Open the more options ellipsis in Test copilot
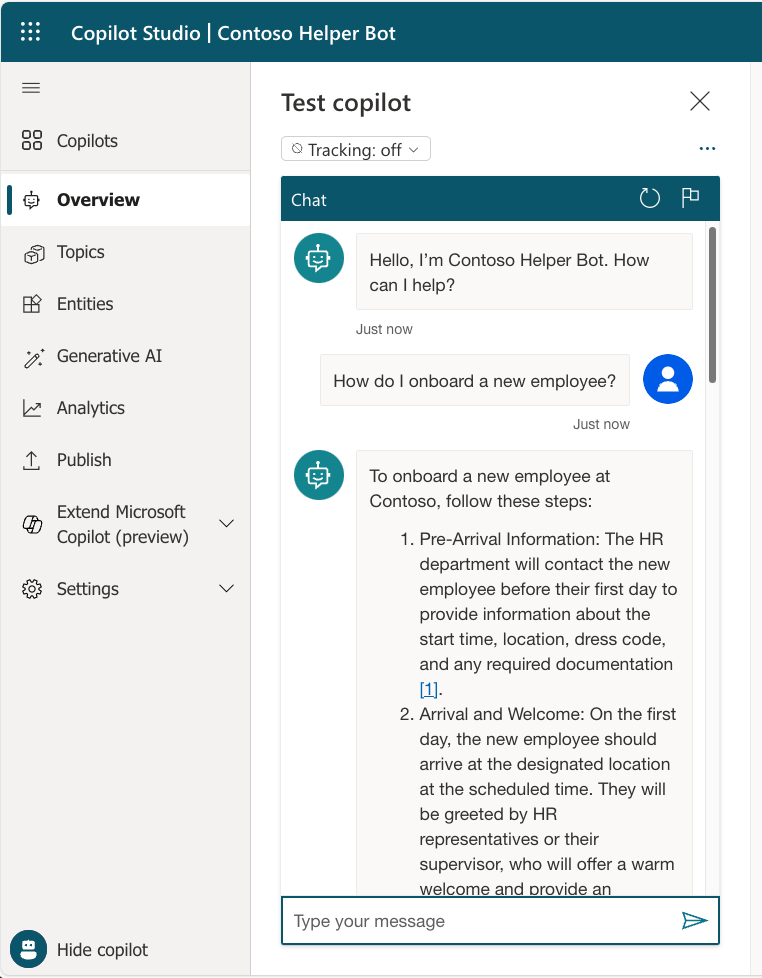 tap(707, 148)
